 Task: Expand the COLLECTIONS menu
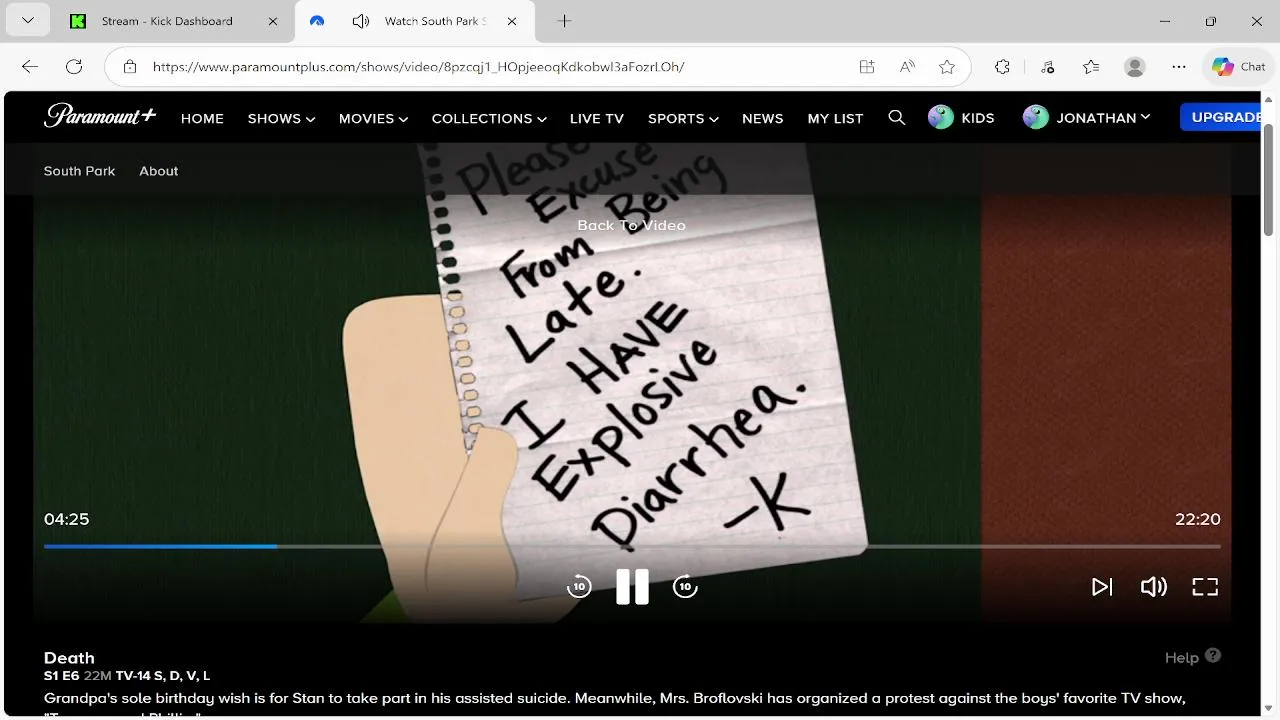(489, 118)
